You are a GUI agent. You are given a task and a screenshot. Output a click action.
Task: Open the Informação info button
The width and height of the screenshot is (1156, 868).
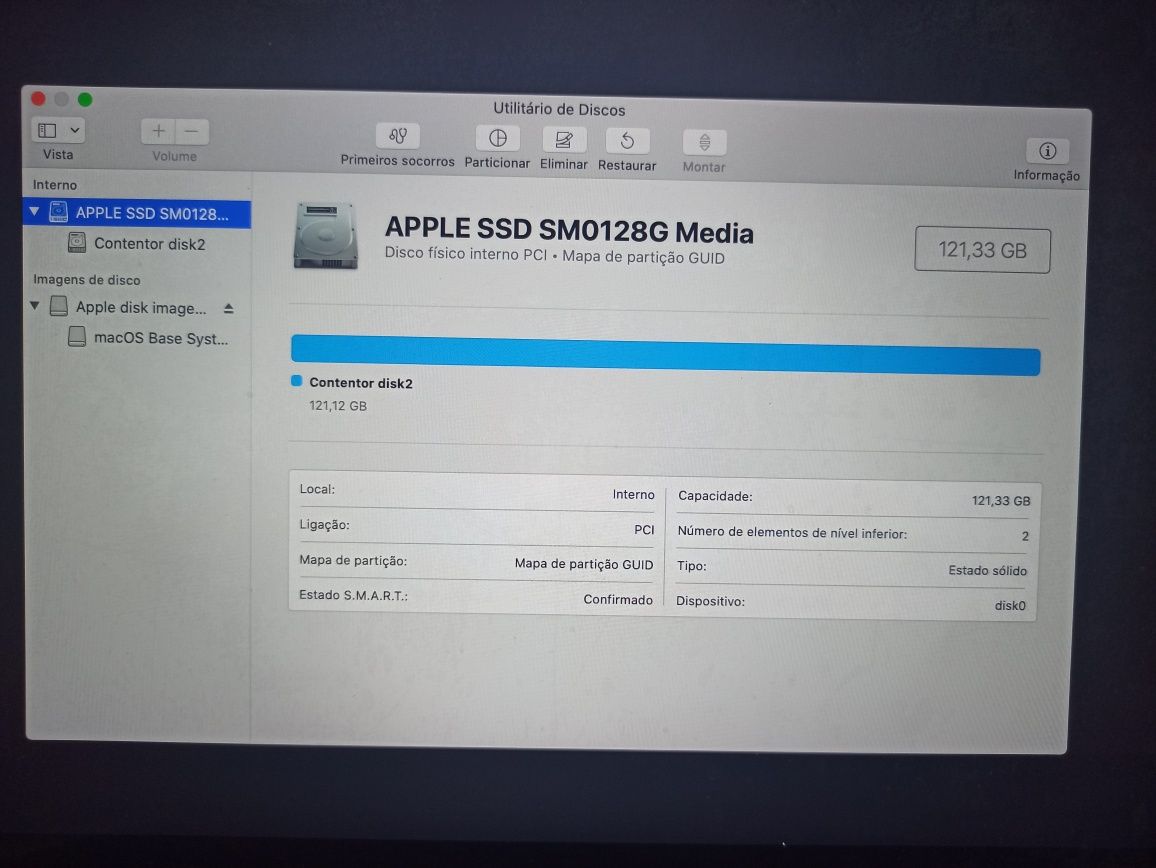pyautogui.click(x=1048, y=151)
